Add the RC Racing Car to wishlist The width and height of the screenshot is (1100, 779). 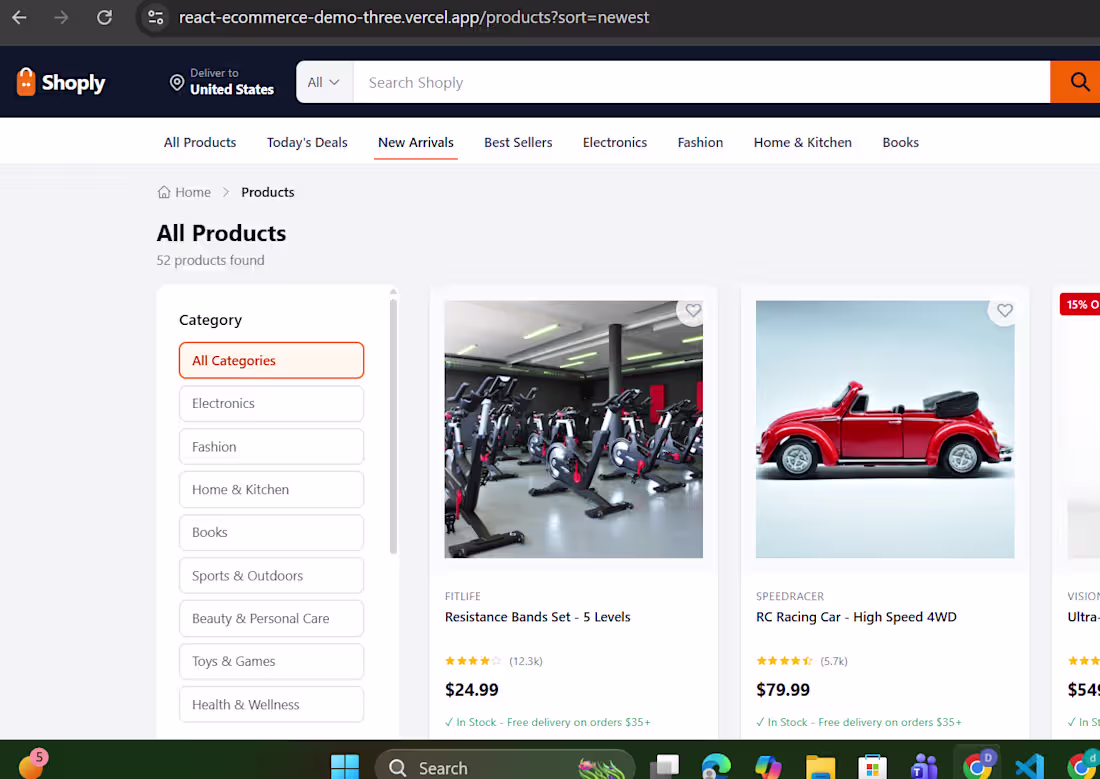(1004, 311)
